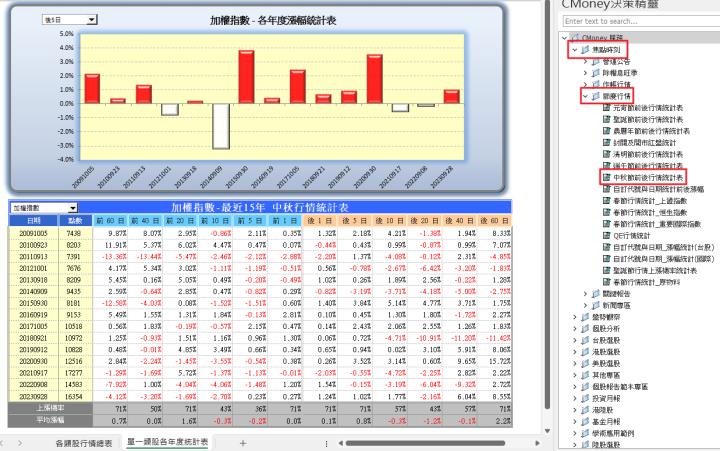This screenshot has width=720, height=451.
Task: Click the 港股選股 folder icon
Action: 585,352
